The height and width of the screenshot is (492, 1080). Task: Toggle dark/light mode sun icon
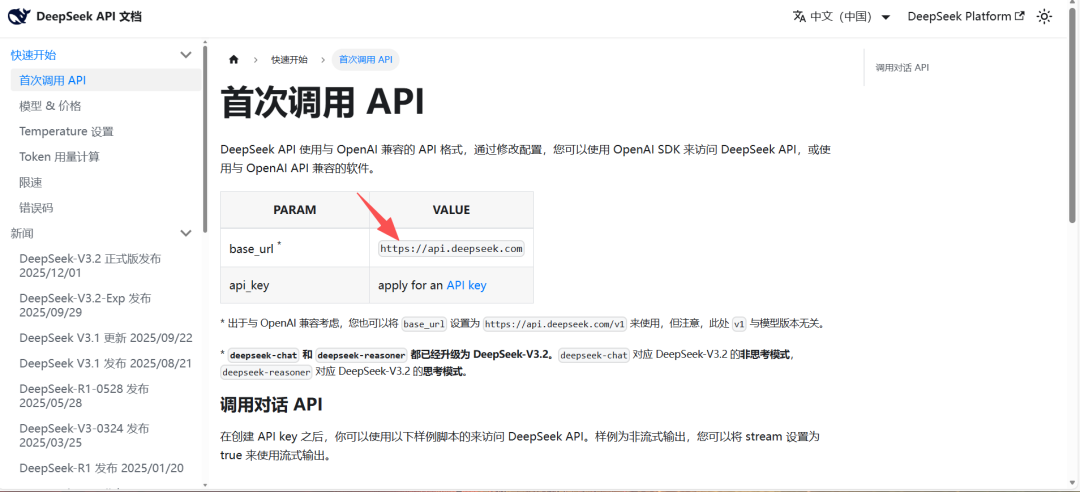tap(1045, 17)
